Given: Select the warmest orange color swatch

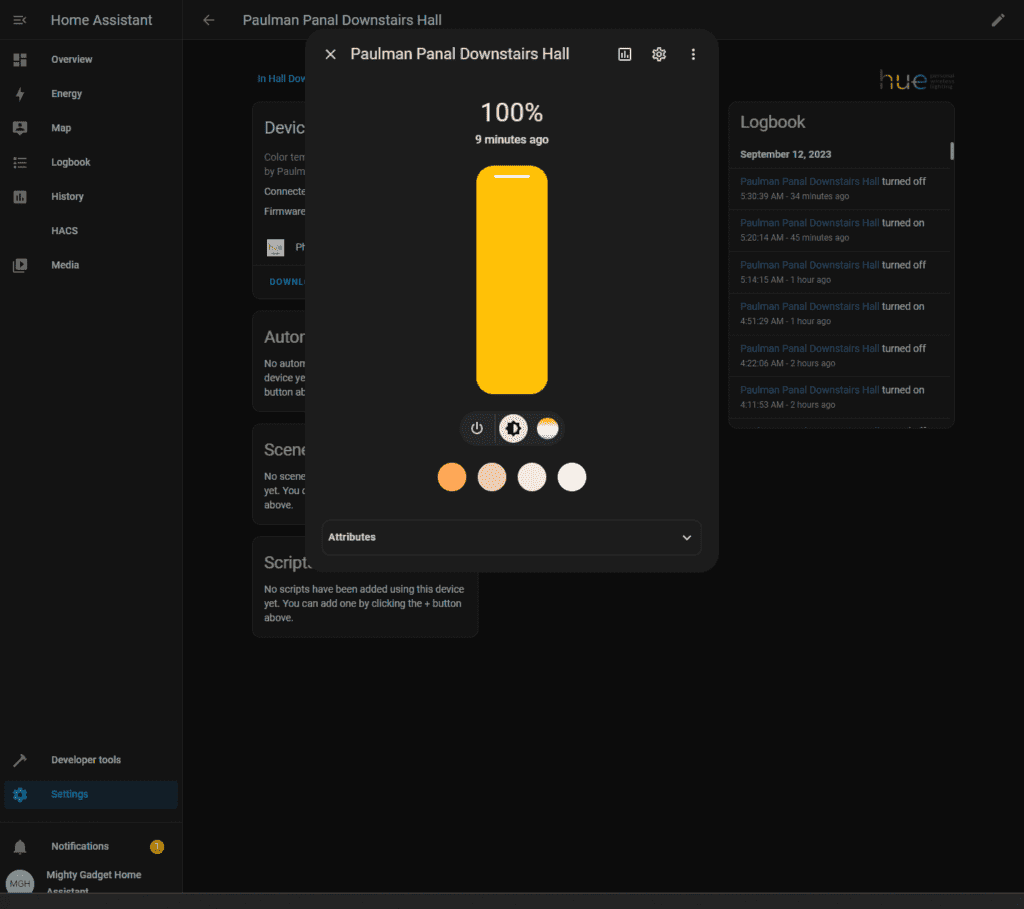Looking at the screenshot, I should [x=452, y=478].
